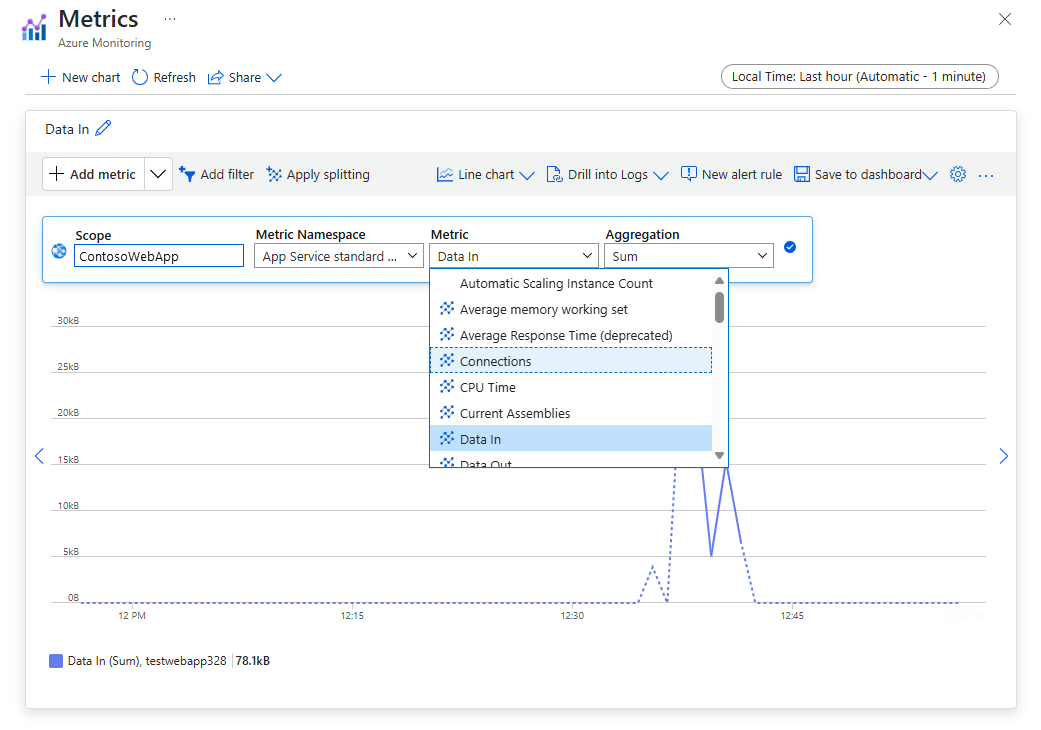Screen dimensions: 1041x730
Task: Click the time range Local Time button
Action: tap(858, 77)
